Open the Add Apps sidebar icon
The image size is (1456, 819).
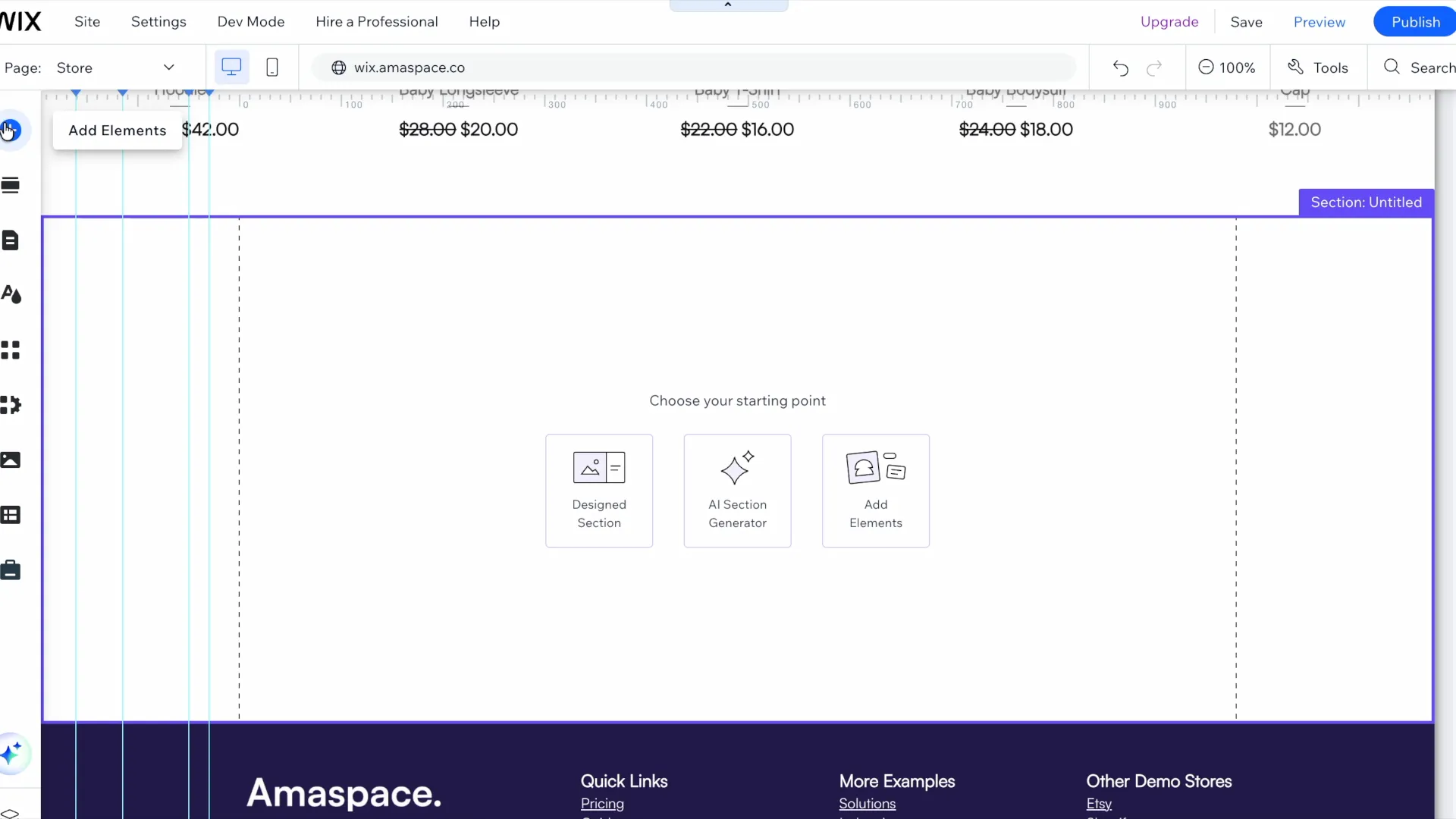point(10,350)
